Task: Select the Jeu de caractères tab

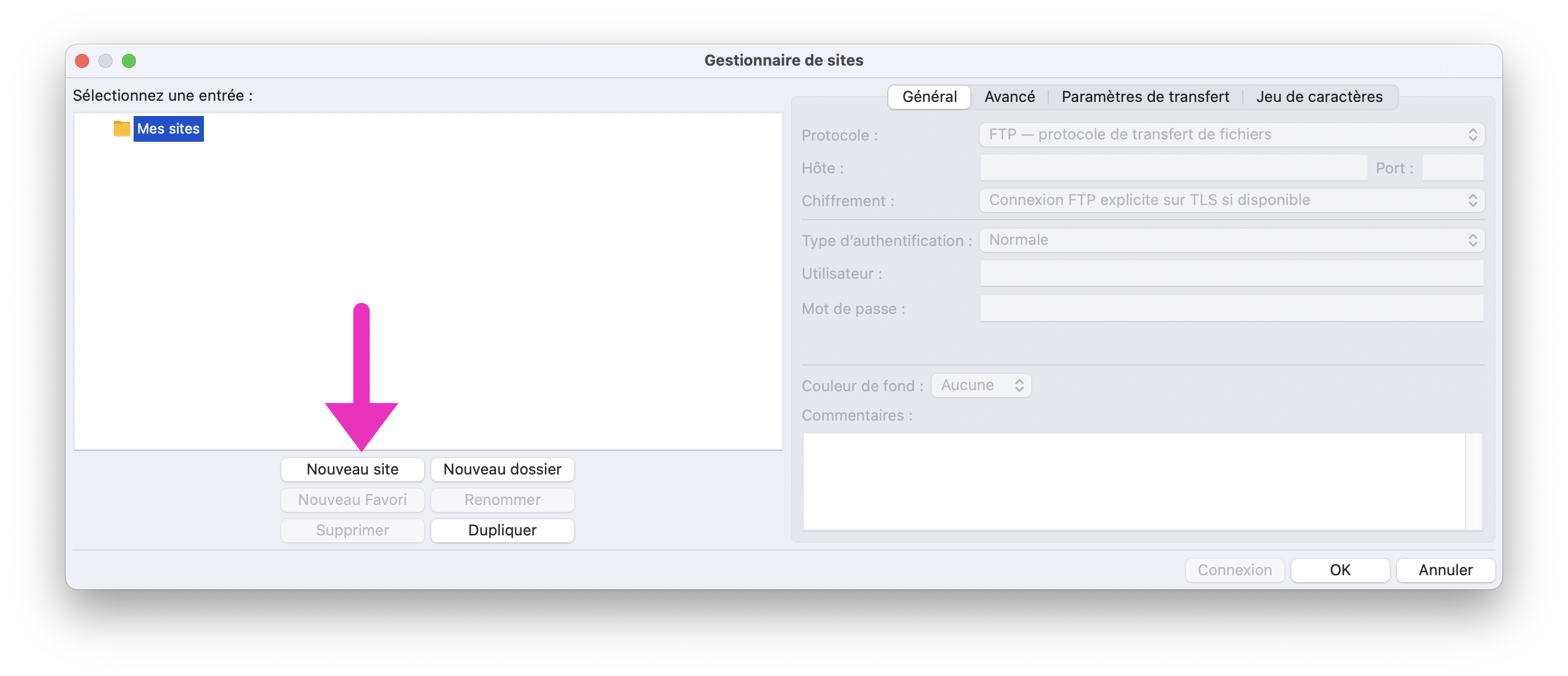Action: (1319, 97)
